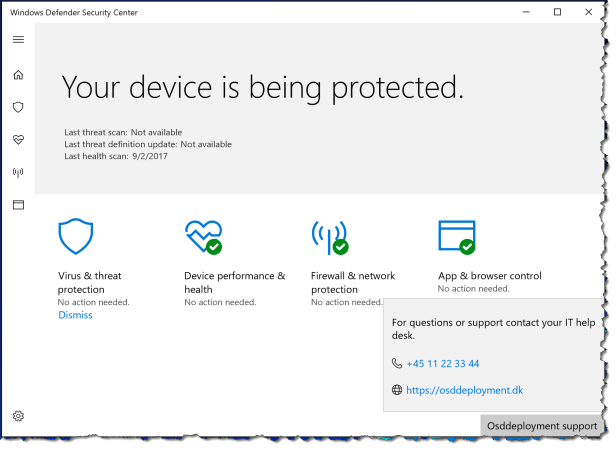Close the Security Center window
The width and height of the screenshot is (616, 450).
point(588,12)
